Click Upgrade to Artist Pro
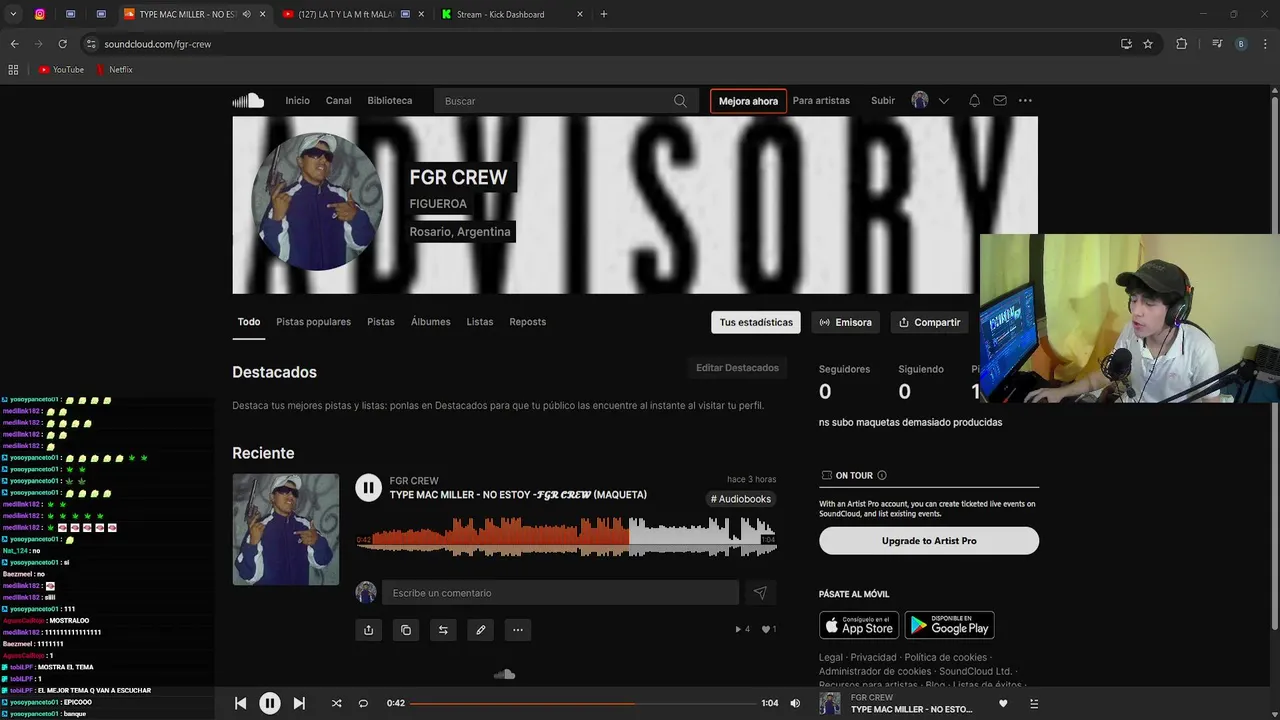 tap(929, 541)
